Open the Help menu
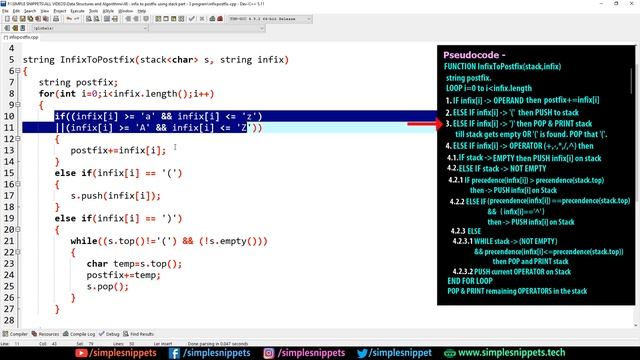Viewport: 640px width, 360px height. point(142,11)
